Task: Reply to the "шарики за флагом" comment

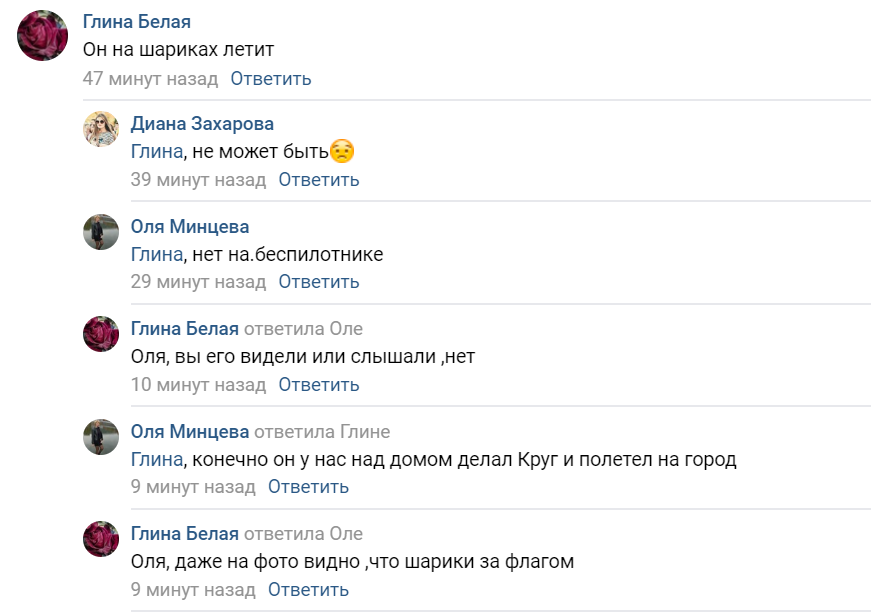Action: click(x=309, y=589)
